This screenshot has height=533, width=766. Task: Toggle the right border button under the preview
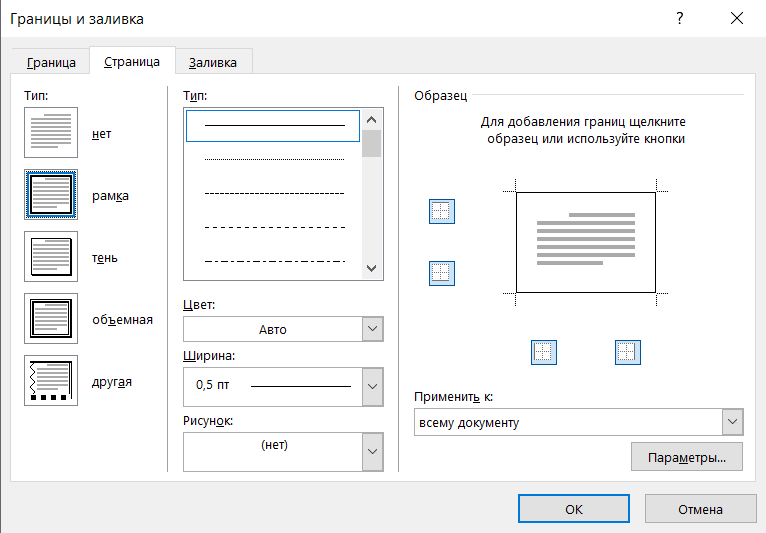click(x=628, y=352)
